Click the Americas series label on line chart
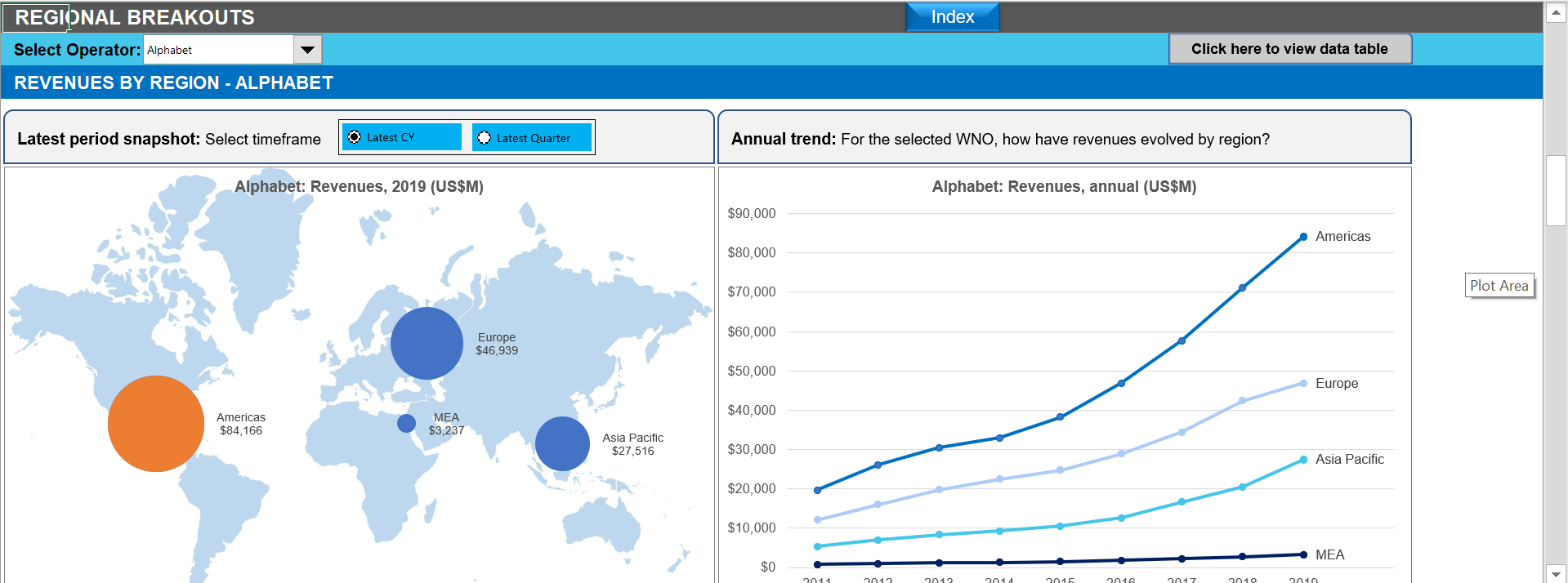This screenshot has height=583, width=1568. tap(1342, 237)
